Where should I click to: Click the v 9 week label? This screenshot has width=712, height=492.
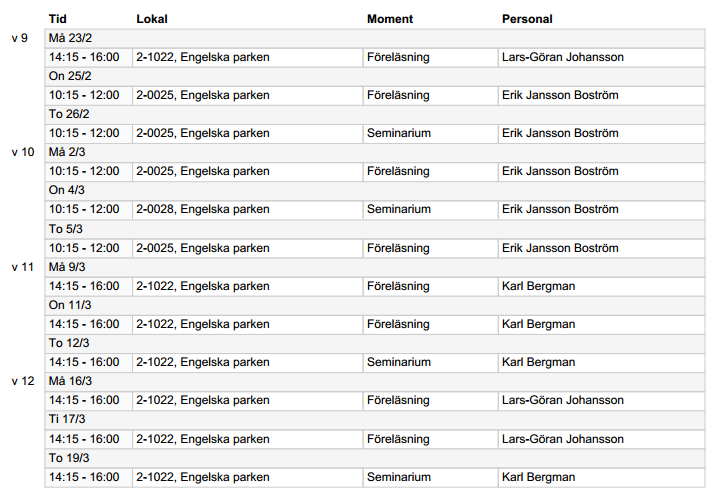(x=20, y=38)
